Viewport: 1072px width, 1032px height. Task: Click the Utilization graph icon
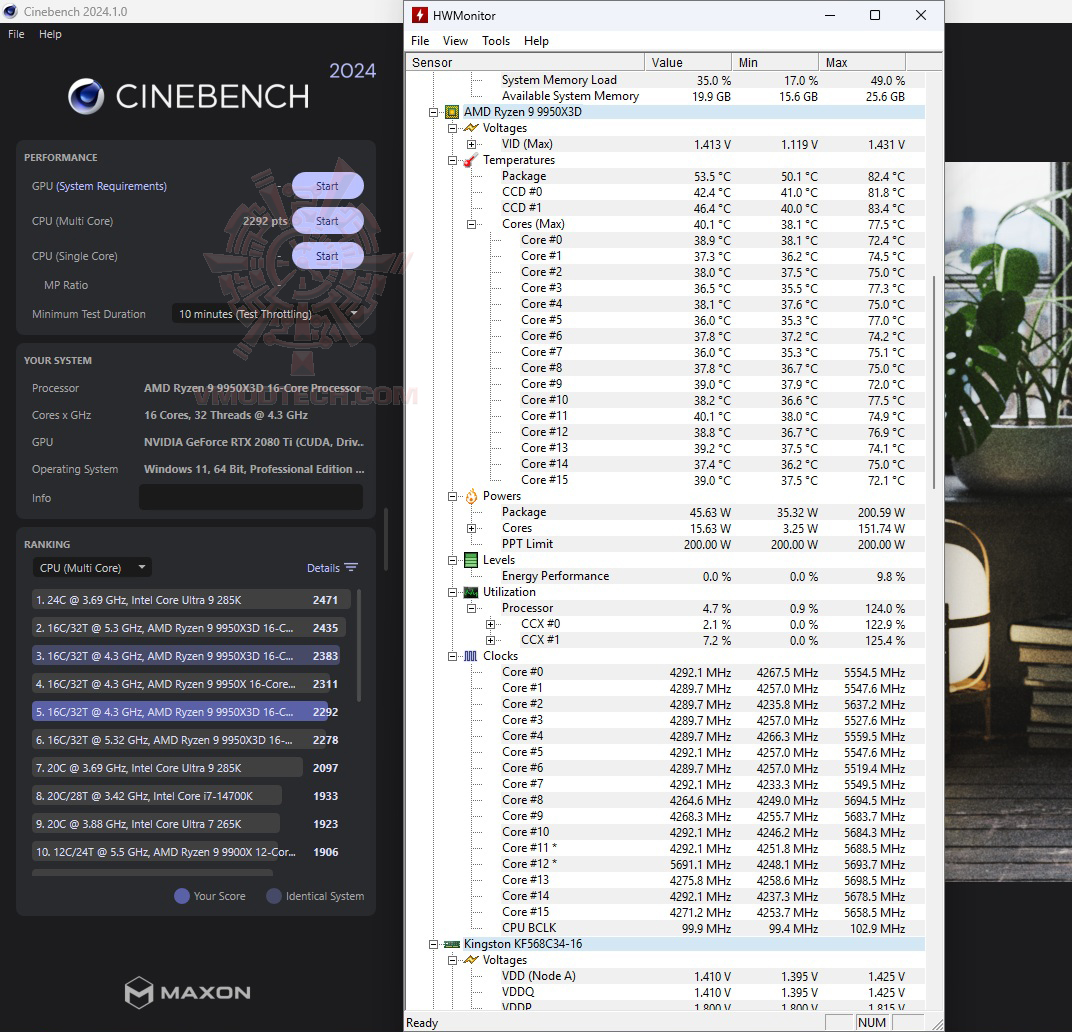pyautogui.click(x=471, y=592)
